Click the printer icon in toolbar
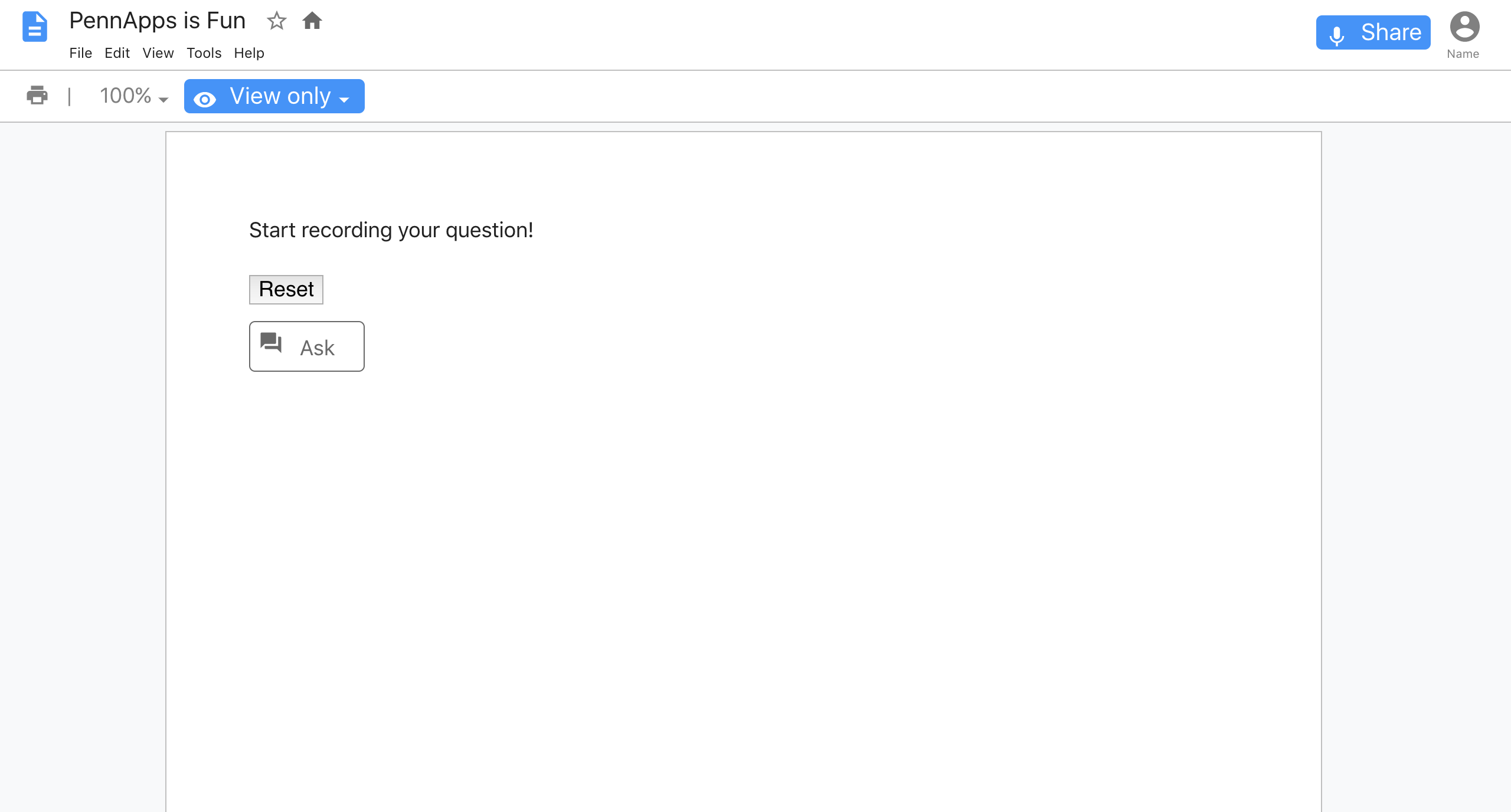The height and width of the screenshot is (812, 1511). pyautogui.click(x=37, y=95)
